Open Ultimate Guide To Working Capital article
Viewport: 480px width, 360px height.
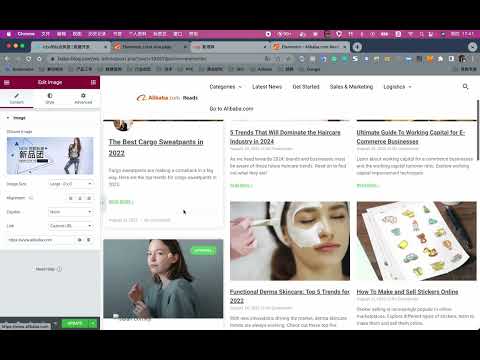tap(411, 137)
